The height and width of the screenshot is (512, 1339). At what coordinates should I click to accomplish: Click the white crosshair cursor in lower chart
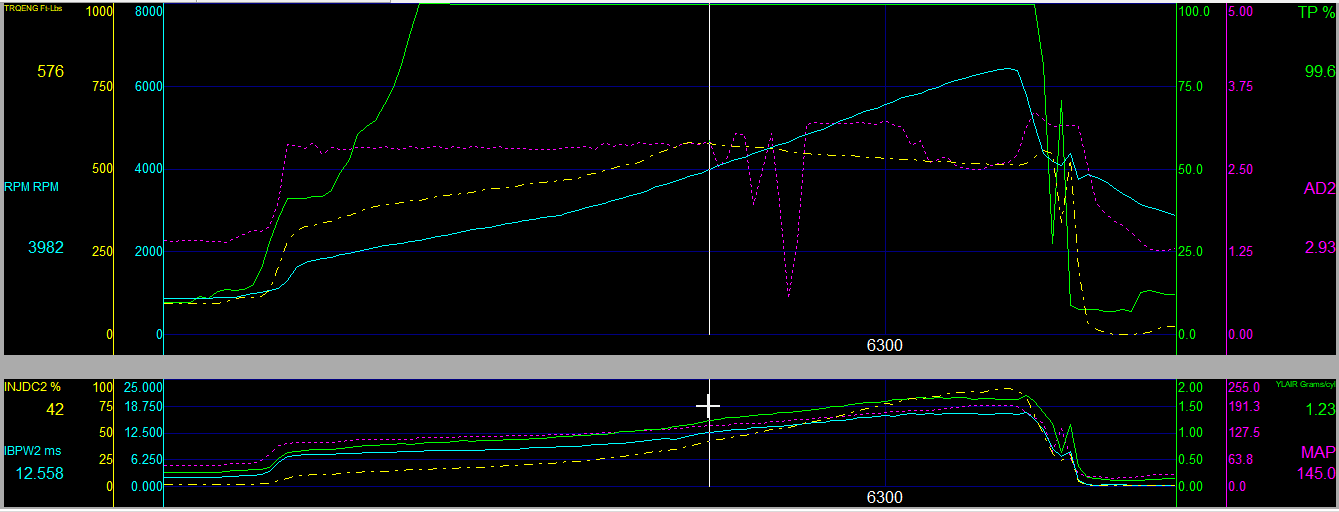point(708,406)
